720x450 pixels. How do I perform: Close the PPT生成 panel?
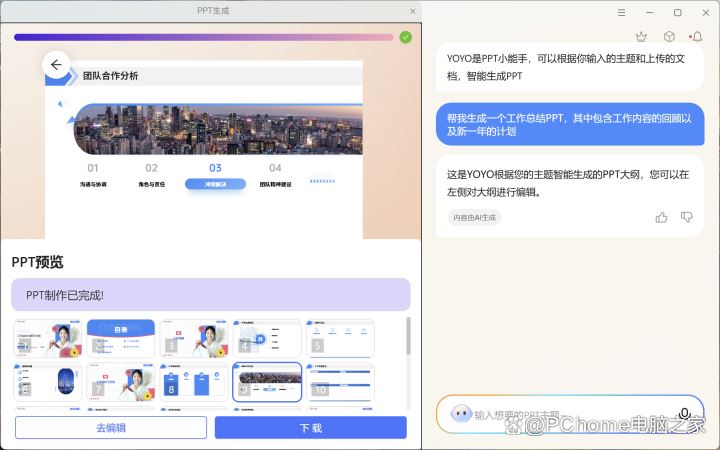[x=412, y=10]
